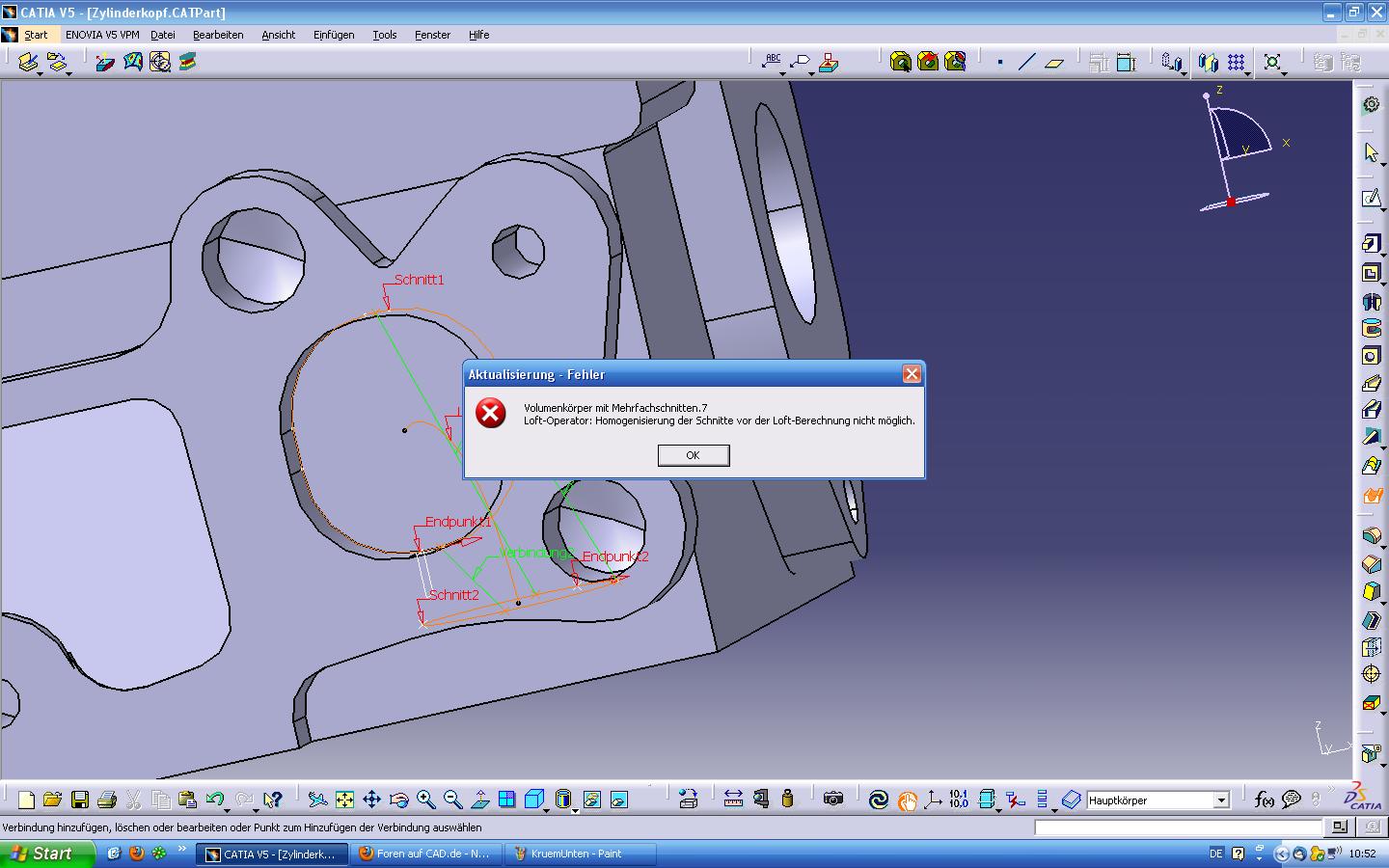1389x868 pixels.
Task: Click the New document icon
Action: pos(26,800)
